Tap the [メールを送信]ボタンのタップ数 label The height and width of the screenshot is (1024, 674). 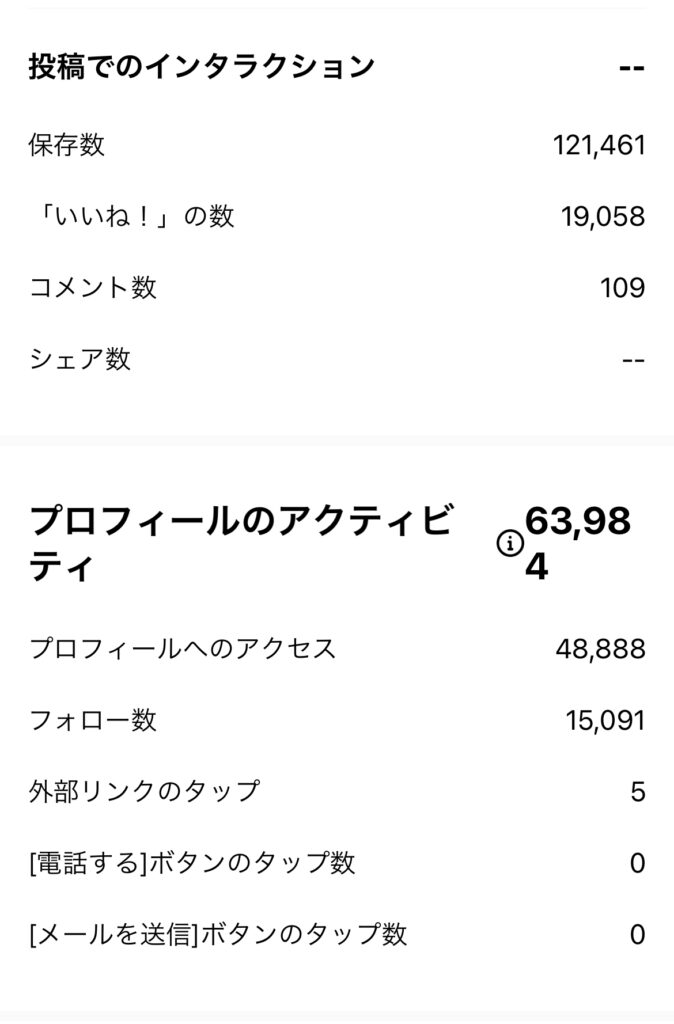coord(218,935)
